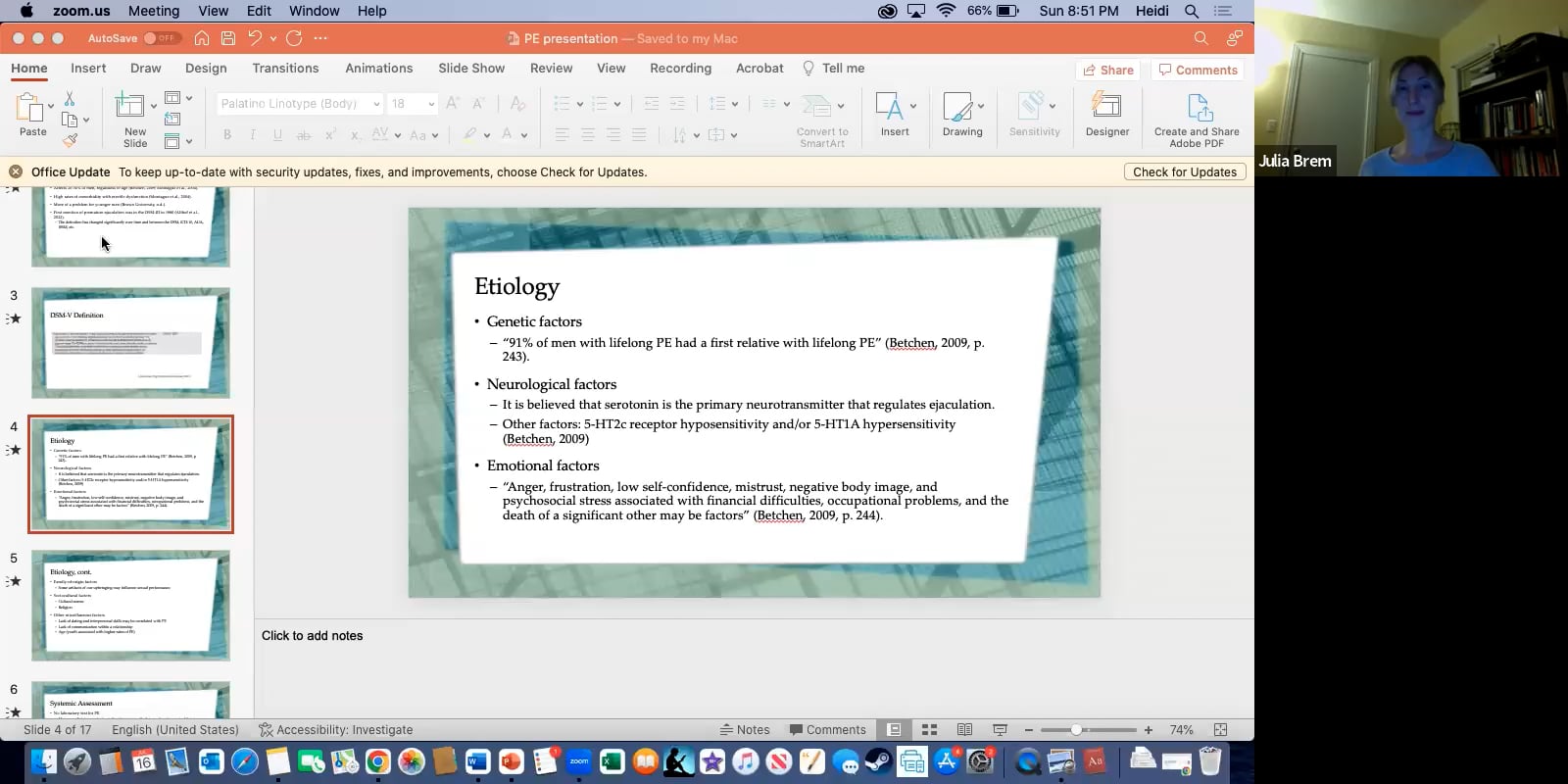Click the zoom in plus button

[1149, 730]
